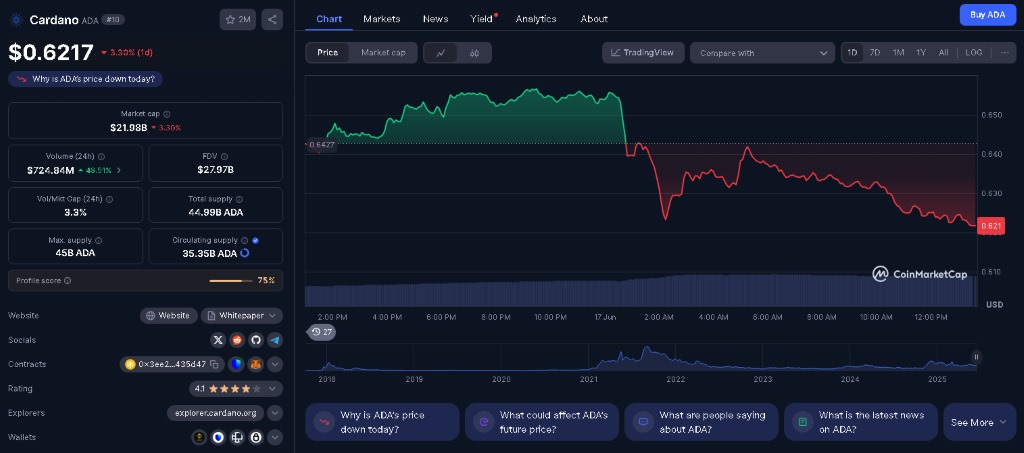Open Cardano's Reddit social link
Viewport: 1024px width, 453px height.
pyautogui.click(x=237, y=340)
